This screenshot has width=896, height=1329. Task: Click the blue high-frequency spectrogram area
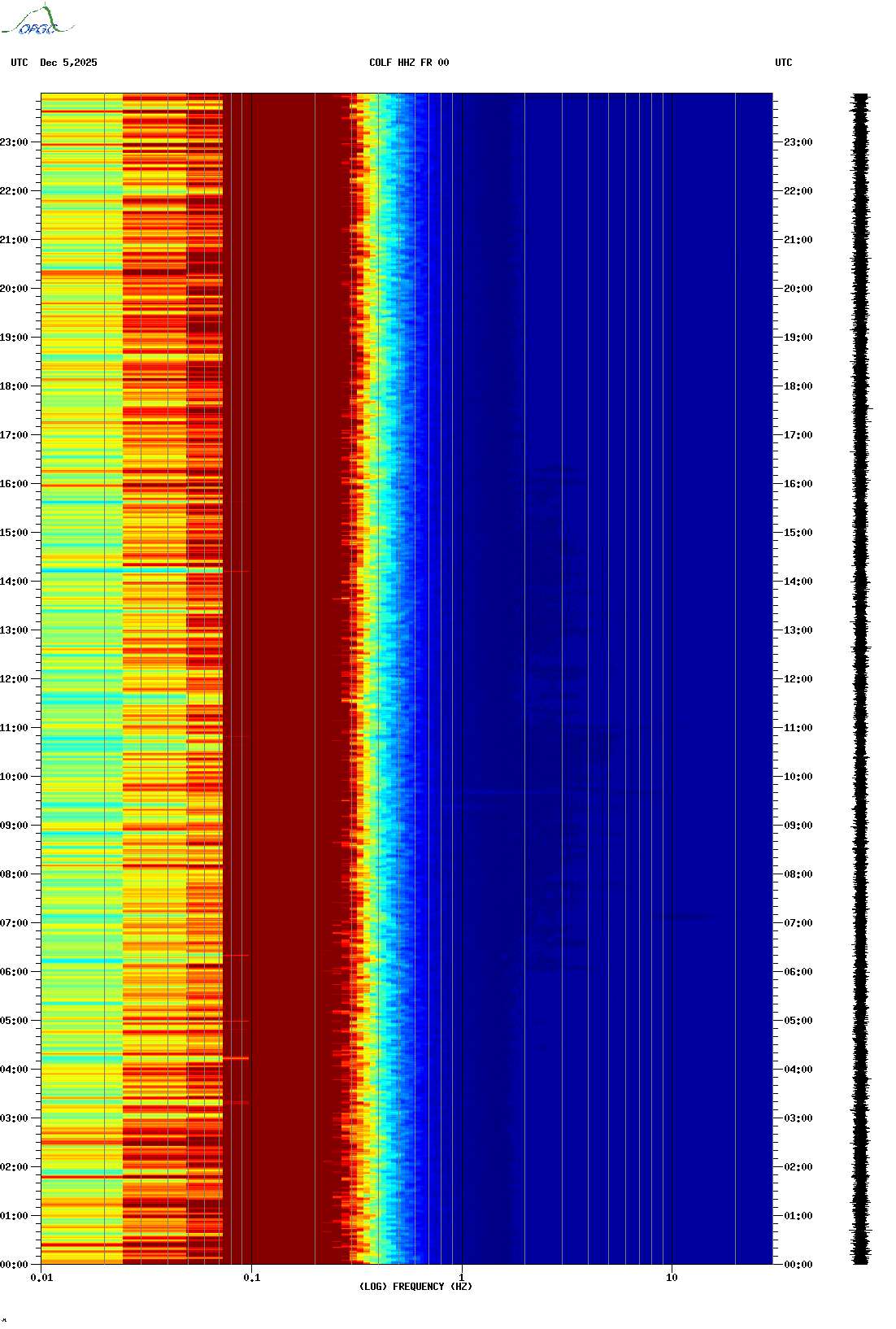tap(602, 679)
